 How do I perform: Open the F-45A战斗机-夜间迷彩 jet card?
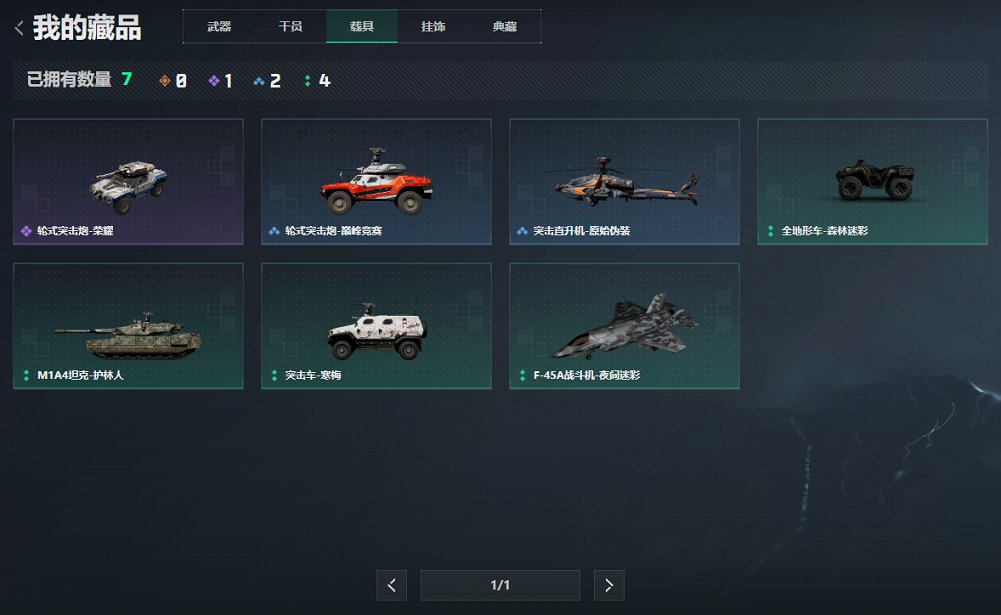[x=624, y=326]
